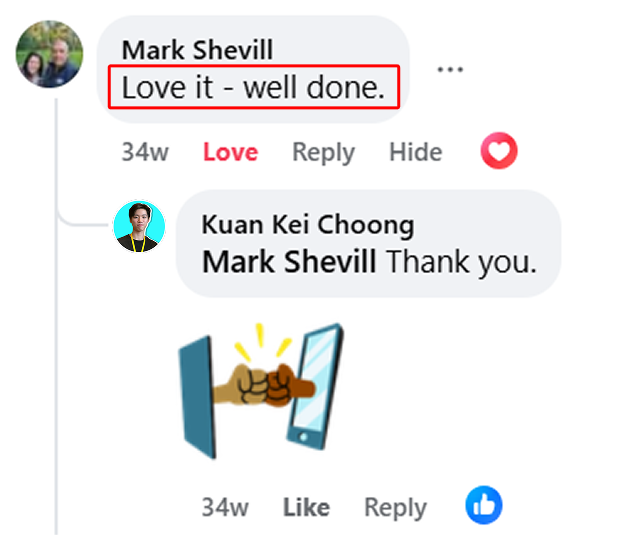Open the 34w timestamp on Kuan's reply
The height and width of the screenshot is (535, 632).
click(225, 507)
